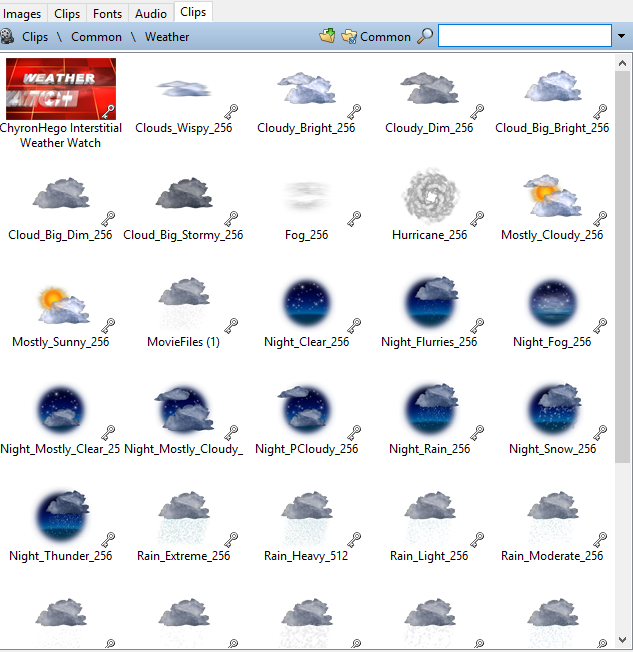The image size is (633, 652).
Task: Open the Audio tab
Action: pos(151,13)
